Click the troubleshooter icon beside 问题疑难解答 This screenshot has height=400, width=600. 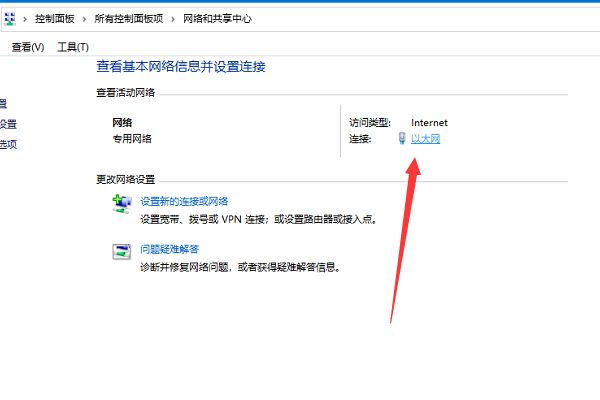pos(122,252)
